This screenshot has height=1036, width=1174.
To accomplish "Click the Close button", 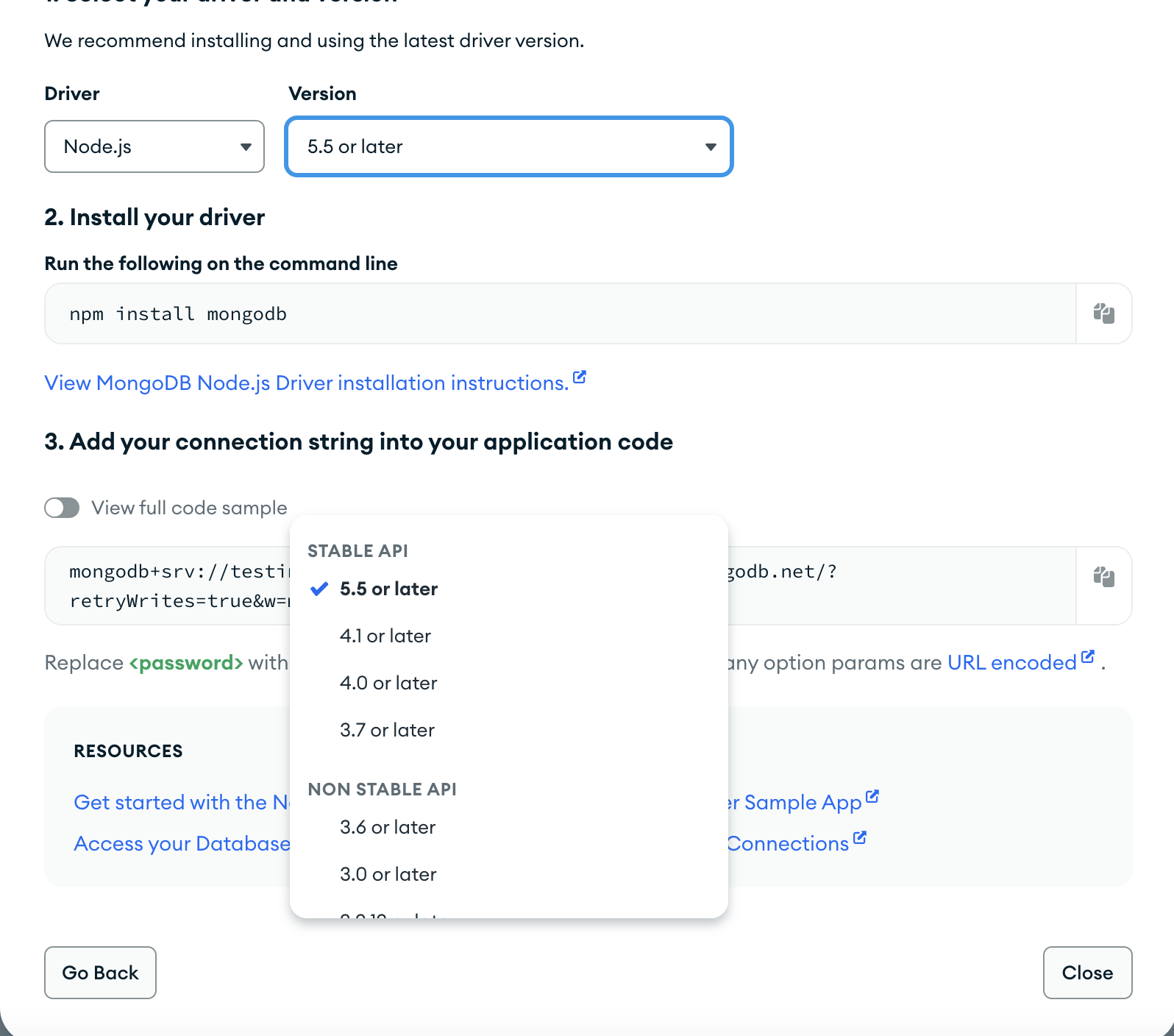I will (x=1087, y=973).
